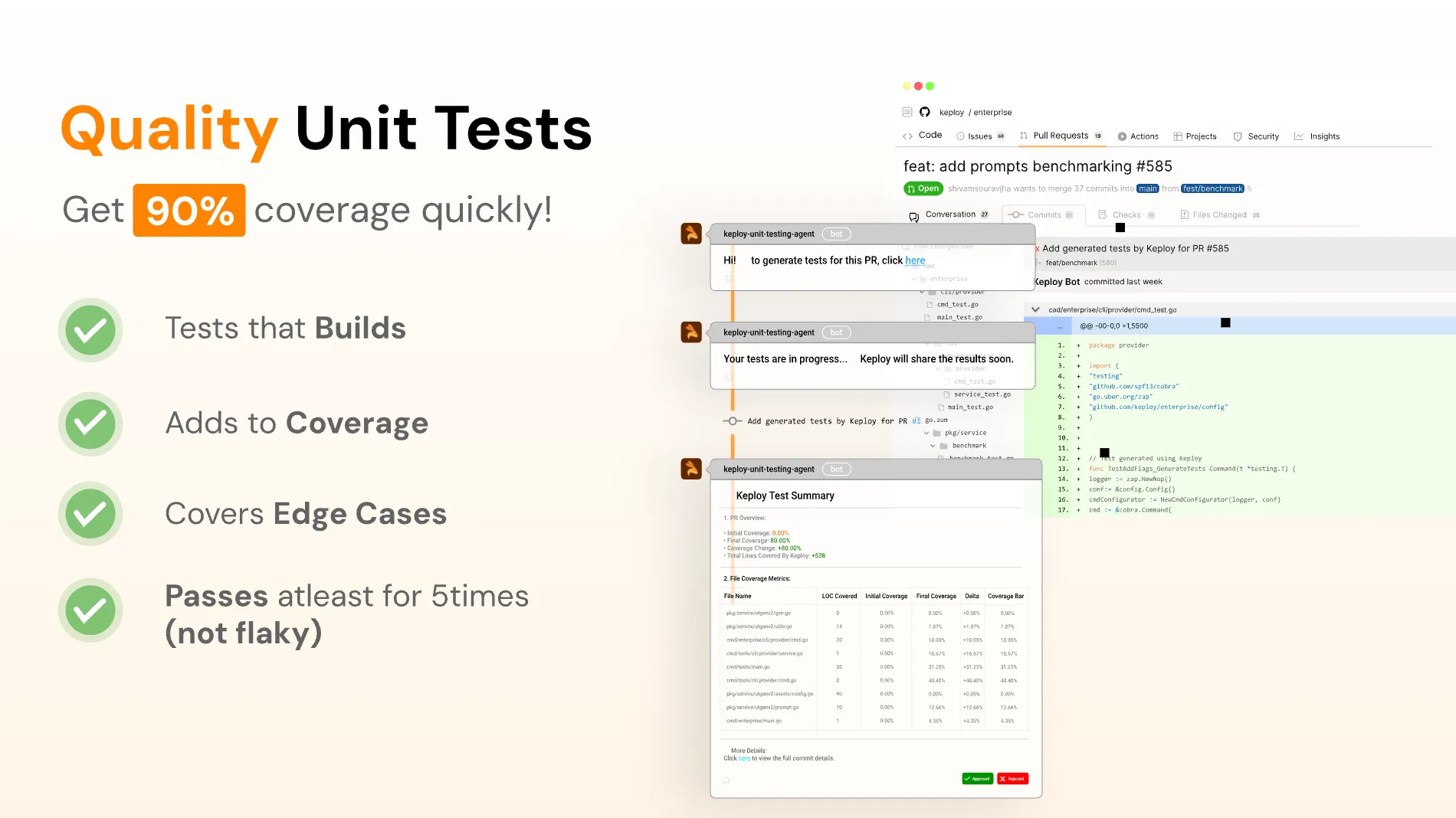This screenshot has width=1456, height=818.
Task: Click the GitHub octocat logo
Action: pyautogui.click(x=925, y=112)
